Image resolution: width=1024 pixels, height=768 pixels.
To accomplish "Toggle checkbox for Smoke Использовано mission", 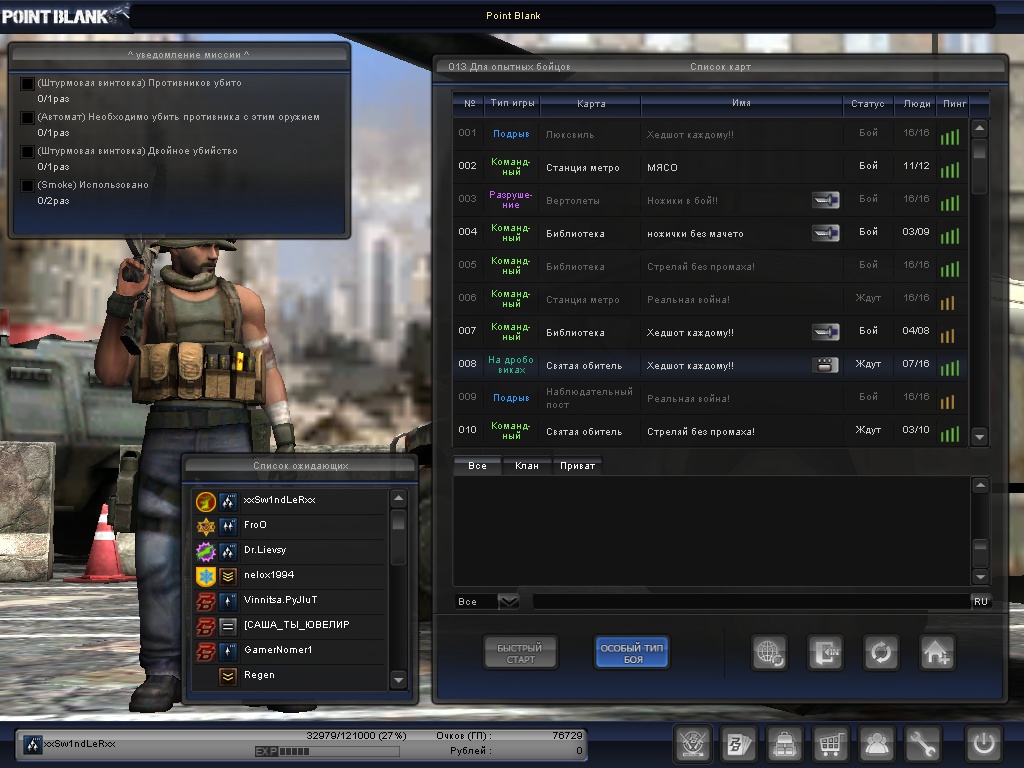I will 28,185.
